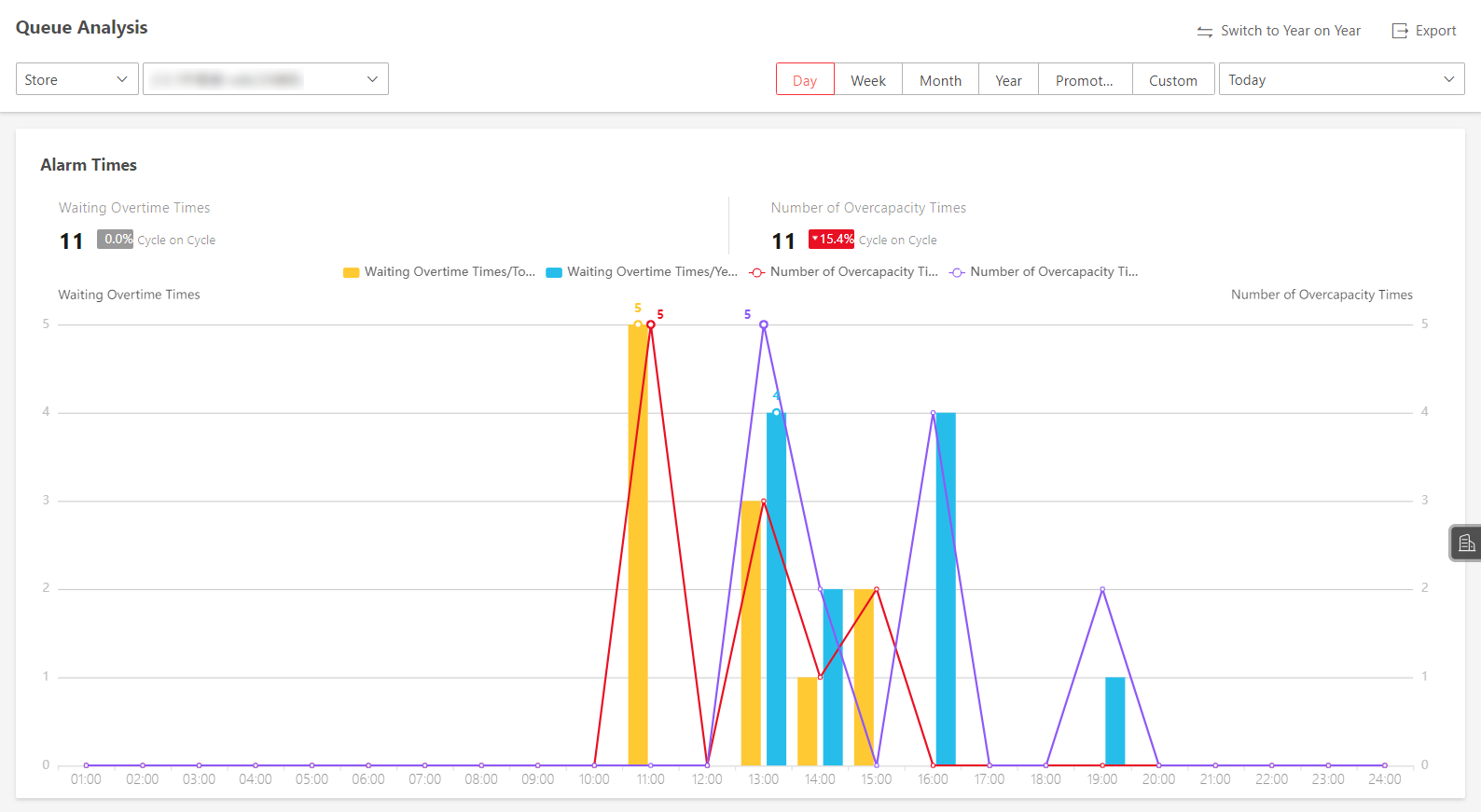Toggle purple Number of Overcapacity legend line
The image size is (1481, 812).
click(x=1044, y=272)
